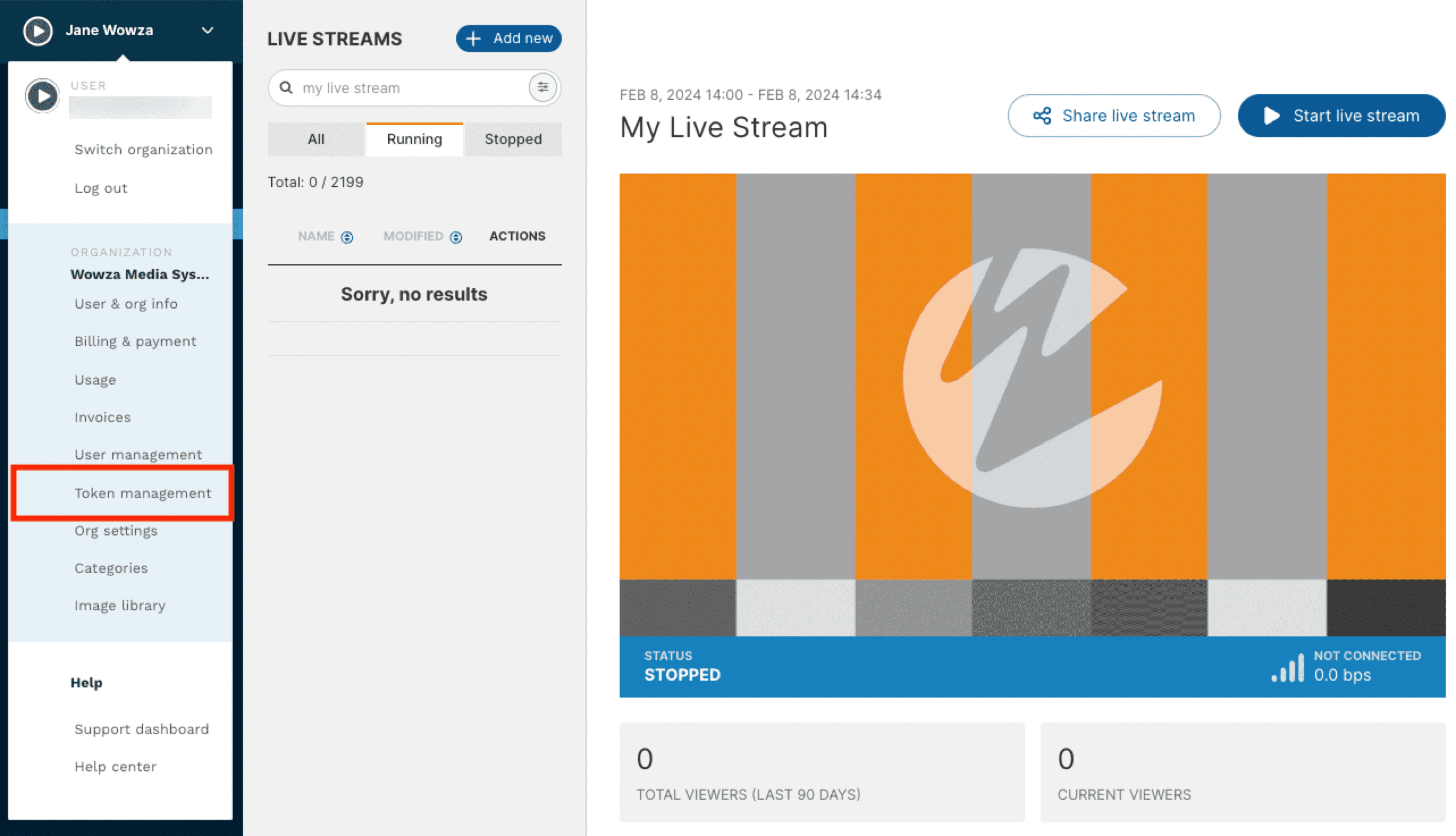Switch the stream list filter to Stopped
The image size is (1456, 836).
pyautogui.click(x=512, y=139)
